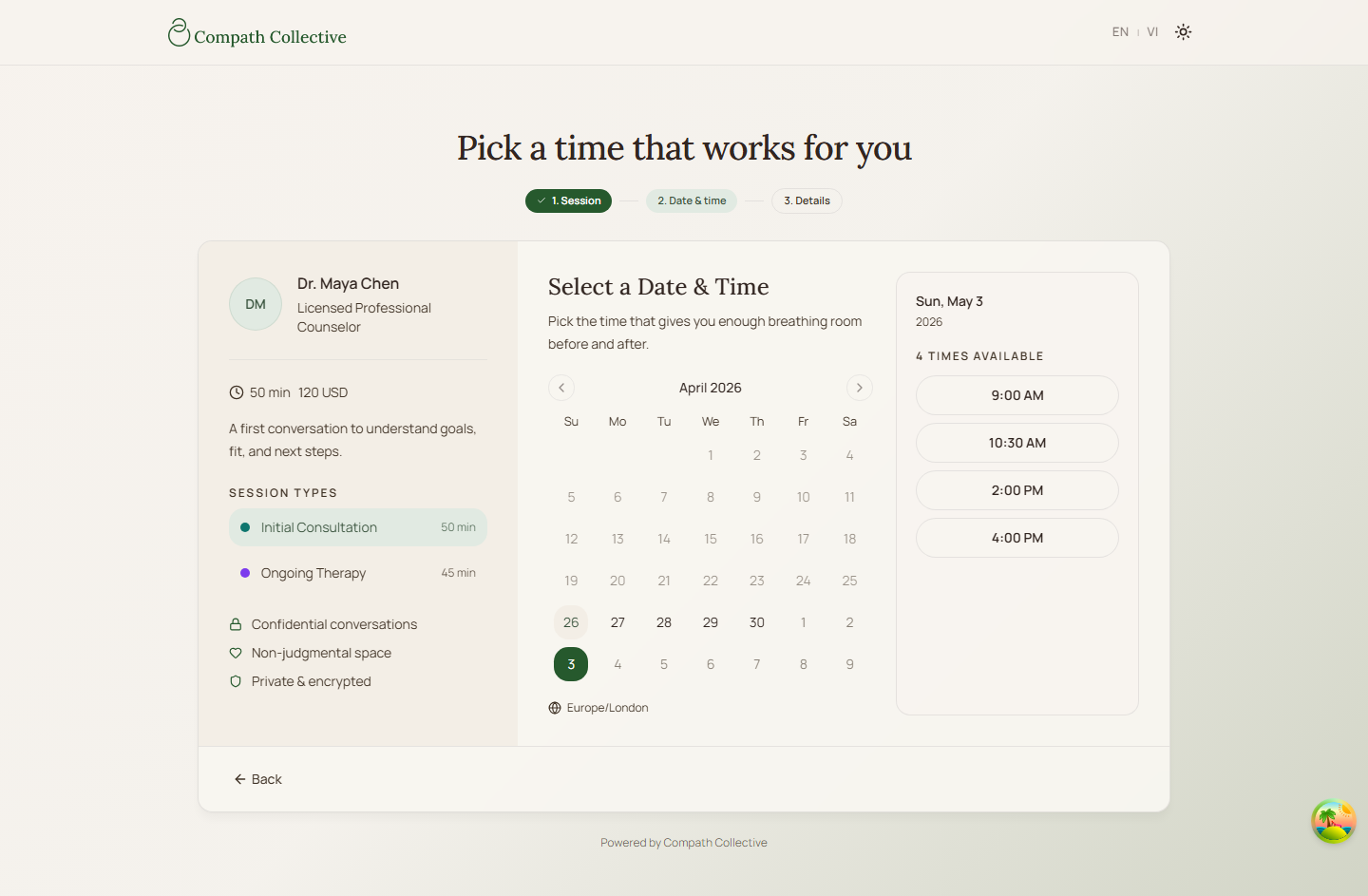Switch language to EN
The width and height of the screenshot is (1368, 896).
(x=1120, y=32)
